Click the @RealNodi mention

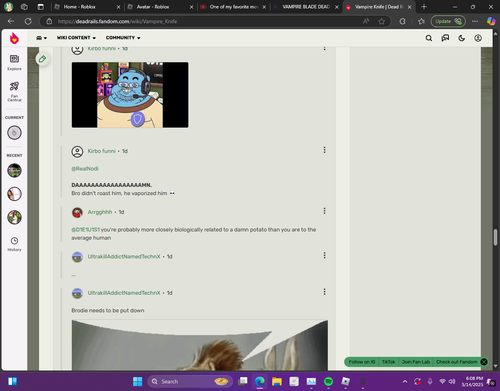(85, 169)
